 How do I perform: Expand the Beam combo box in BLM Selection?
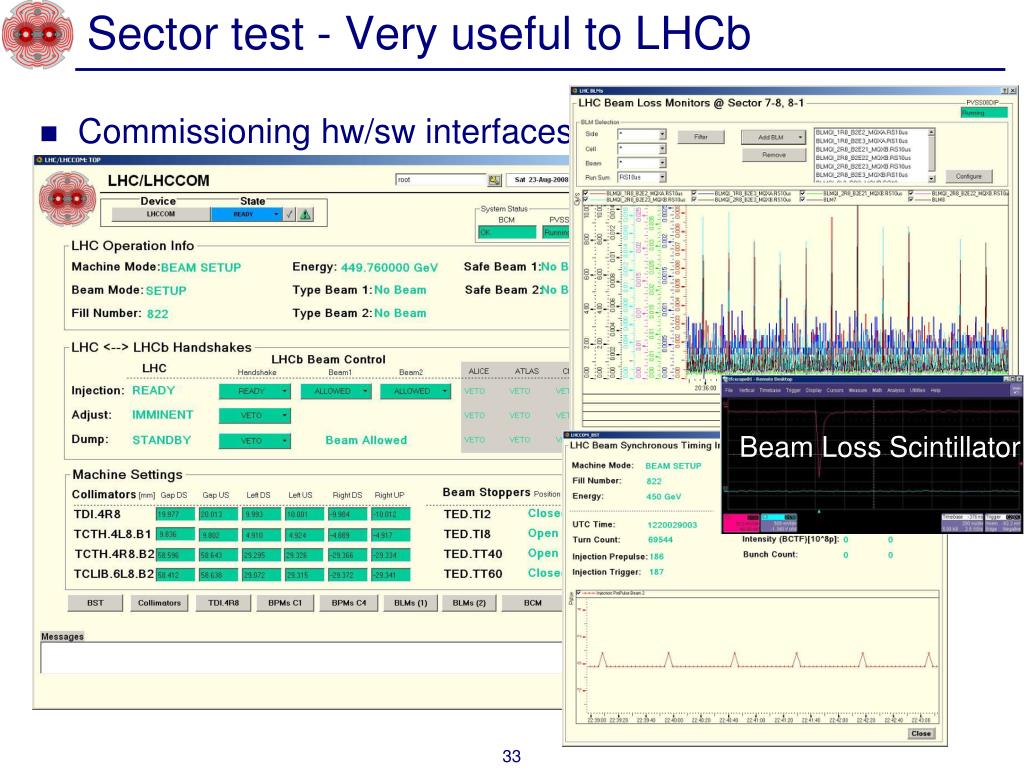point(662,163)
